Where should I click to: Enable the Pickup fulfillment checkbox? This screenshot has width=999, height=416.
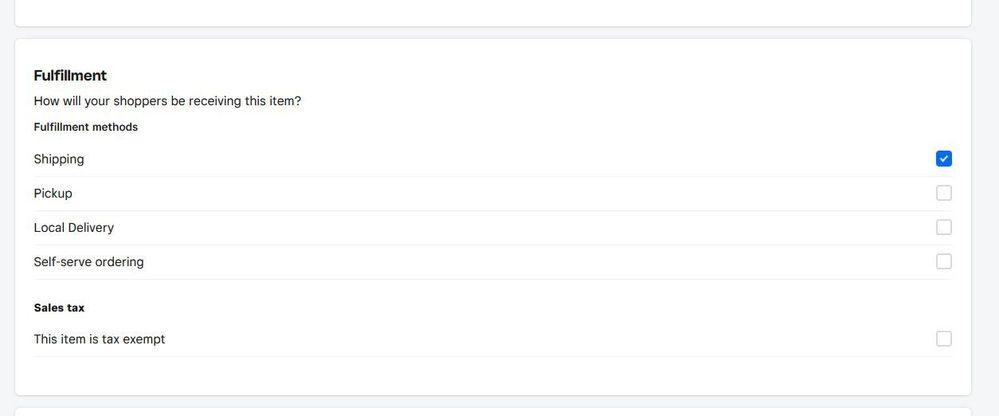click(944, 193)
